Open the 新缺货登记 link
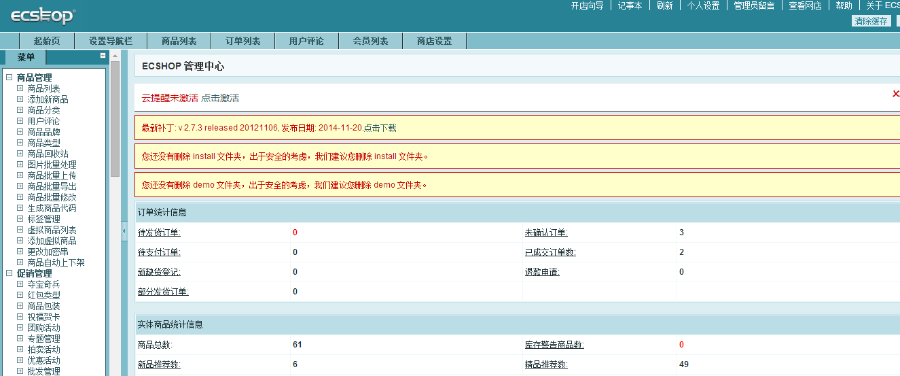Screen dimensions: 900x376 (159, 272)
